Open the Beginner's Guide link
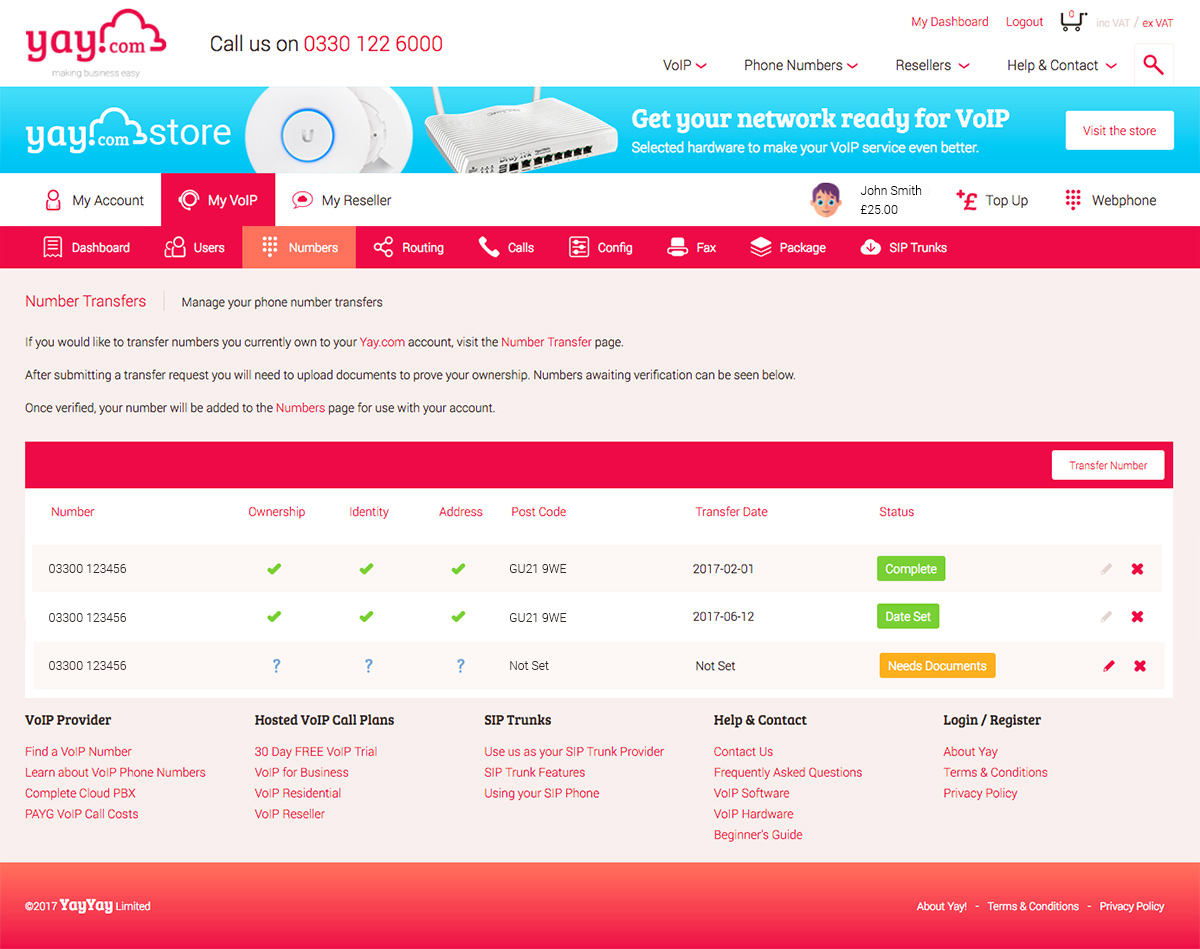This screenshot has height=949, width=1200. tap(758, 835)
